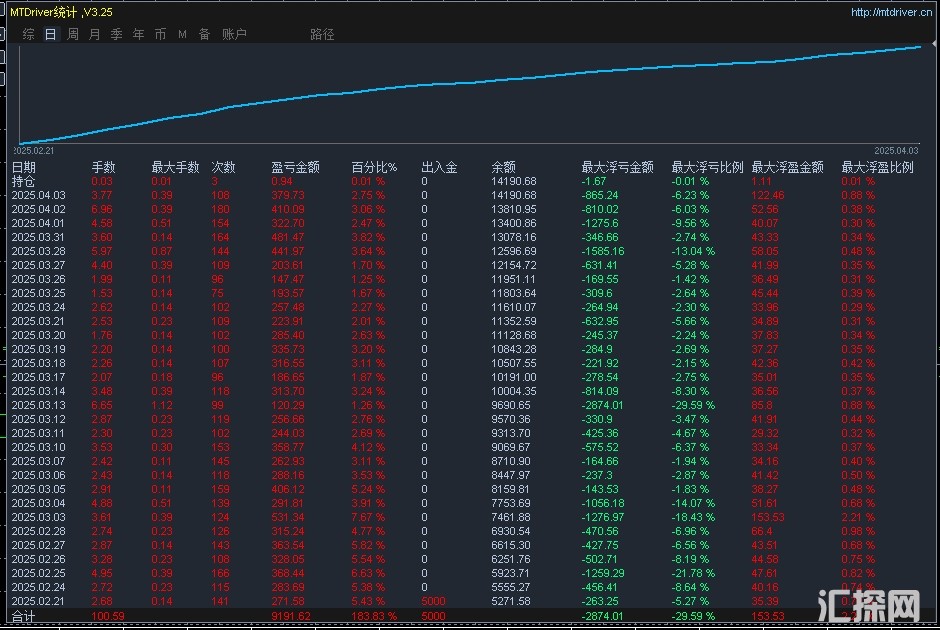Click total lots value 100.59
The height and width of the screenshot is (630, 940).
pos(107,616)
